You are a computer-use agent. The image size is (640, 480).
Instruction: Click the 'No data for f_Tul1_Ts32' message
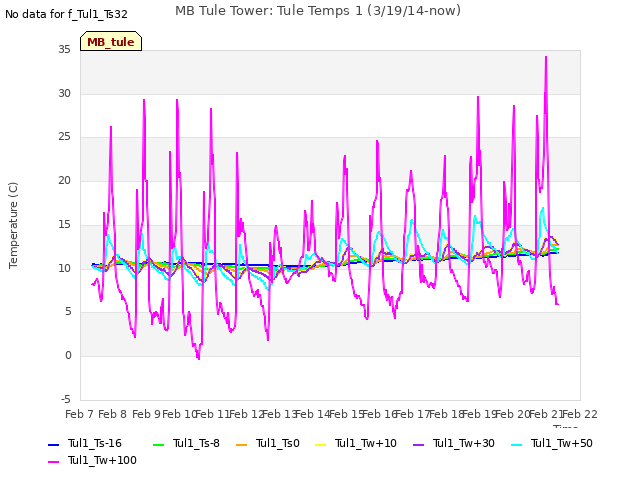pos(66,14)
